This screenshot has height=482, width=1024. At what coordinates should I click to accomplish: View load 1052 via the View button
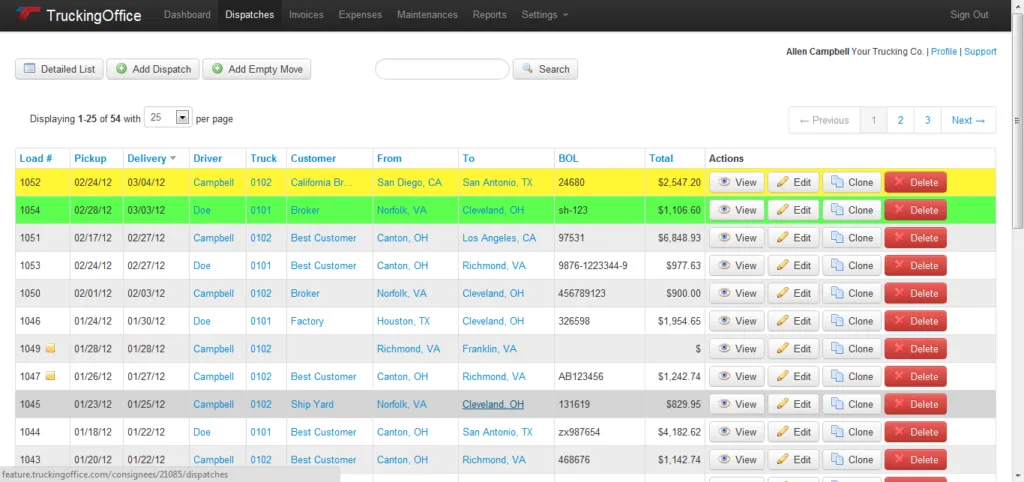click(737, 183)
